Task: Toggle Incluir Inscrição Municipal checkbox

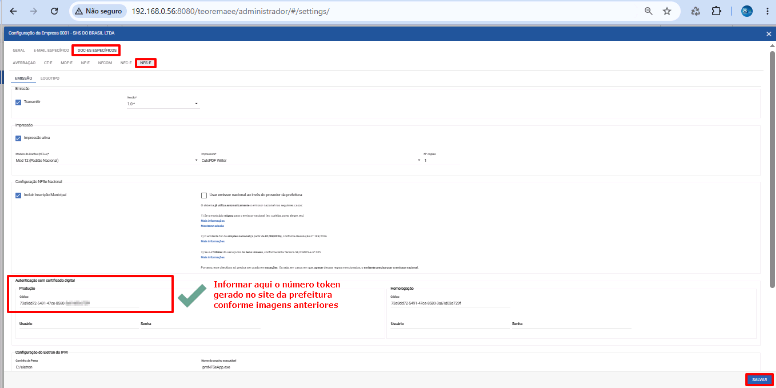Action: click(x=18, y=195)
